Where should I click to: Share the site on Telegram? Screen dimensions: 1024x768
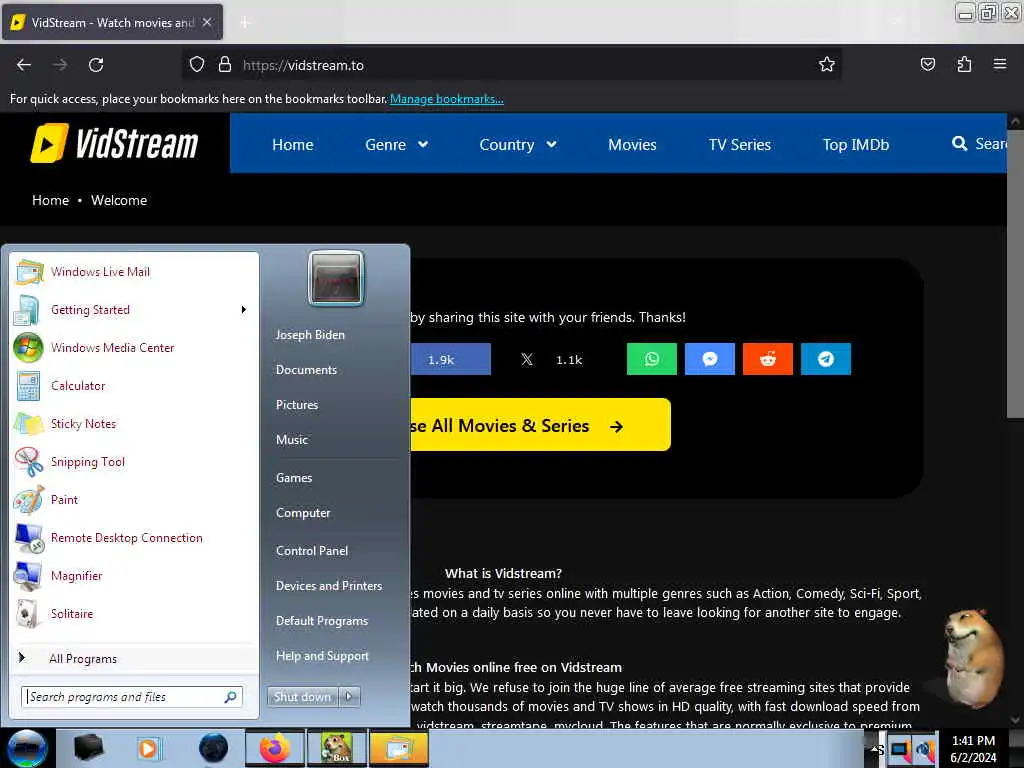click(x=825, y=359)
